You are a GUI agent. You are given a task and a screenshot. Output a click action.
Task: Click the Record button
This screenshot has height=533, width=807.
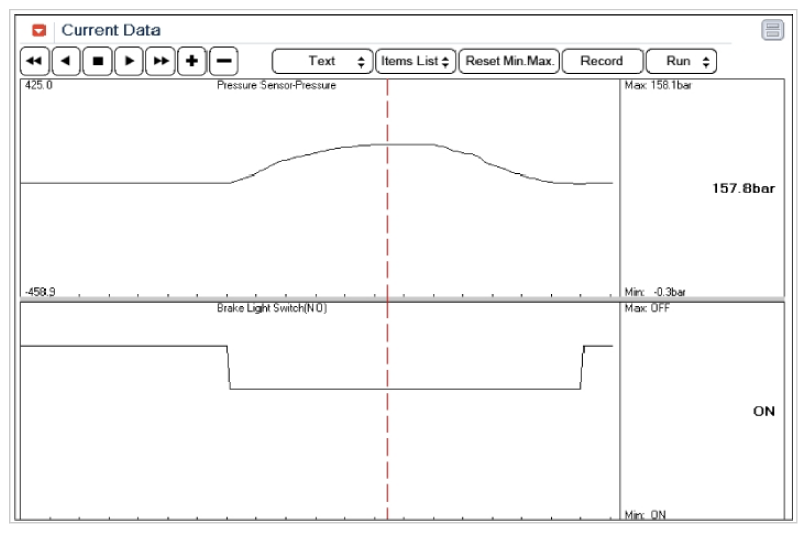click(602, 62)
